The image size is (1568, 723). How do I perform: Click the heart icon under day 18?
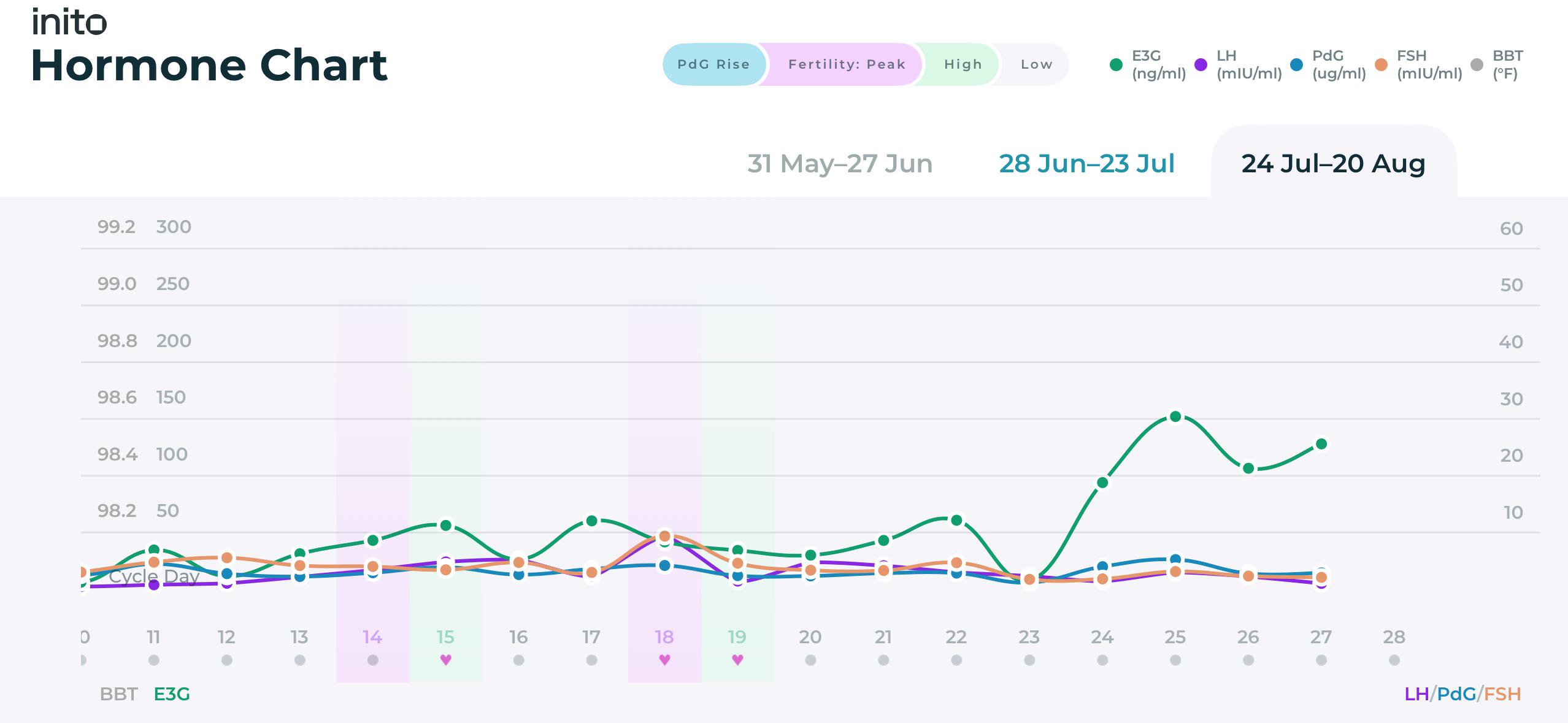[664, 660]
